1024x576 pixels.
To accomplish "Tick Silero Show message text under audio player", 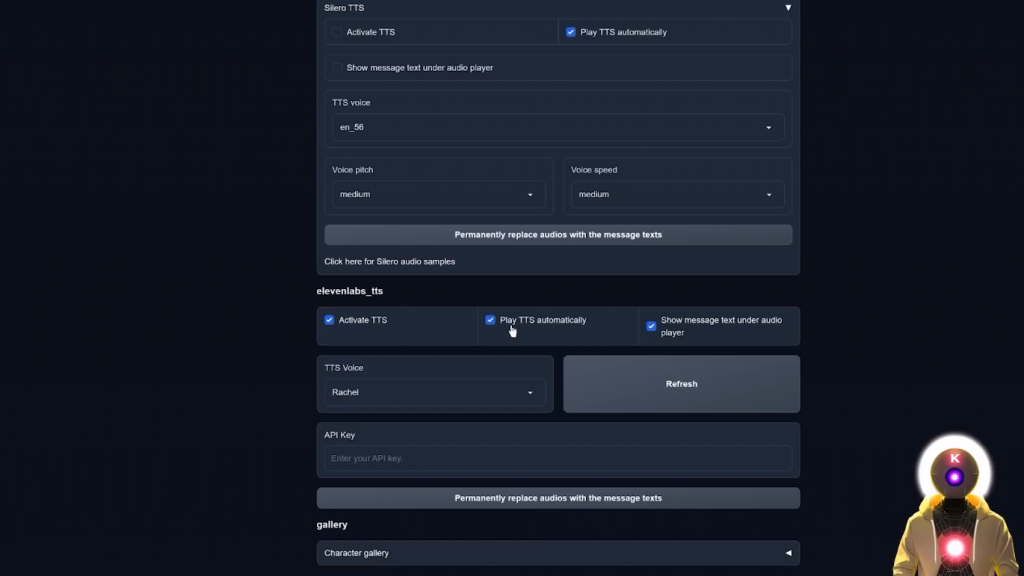I will coord(337,67).
